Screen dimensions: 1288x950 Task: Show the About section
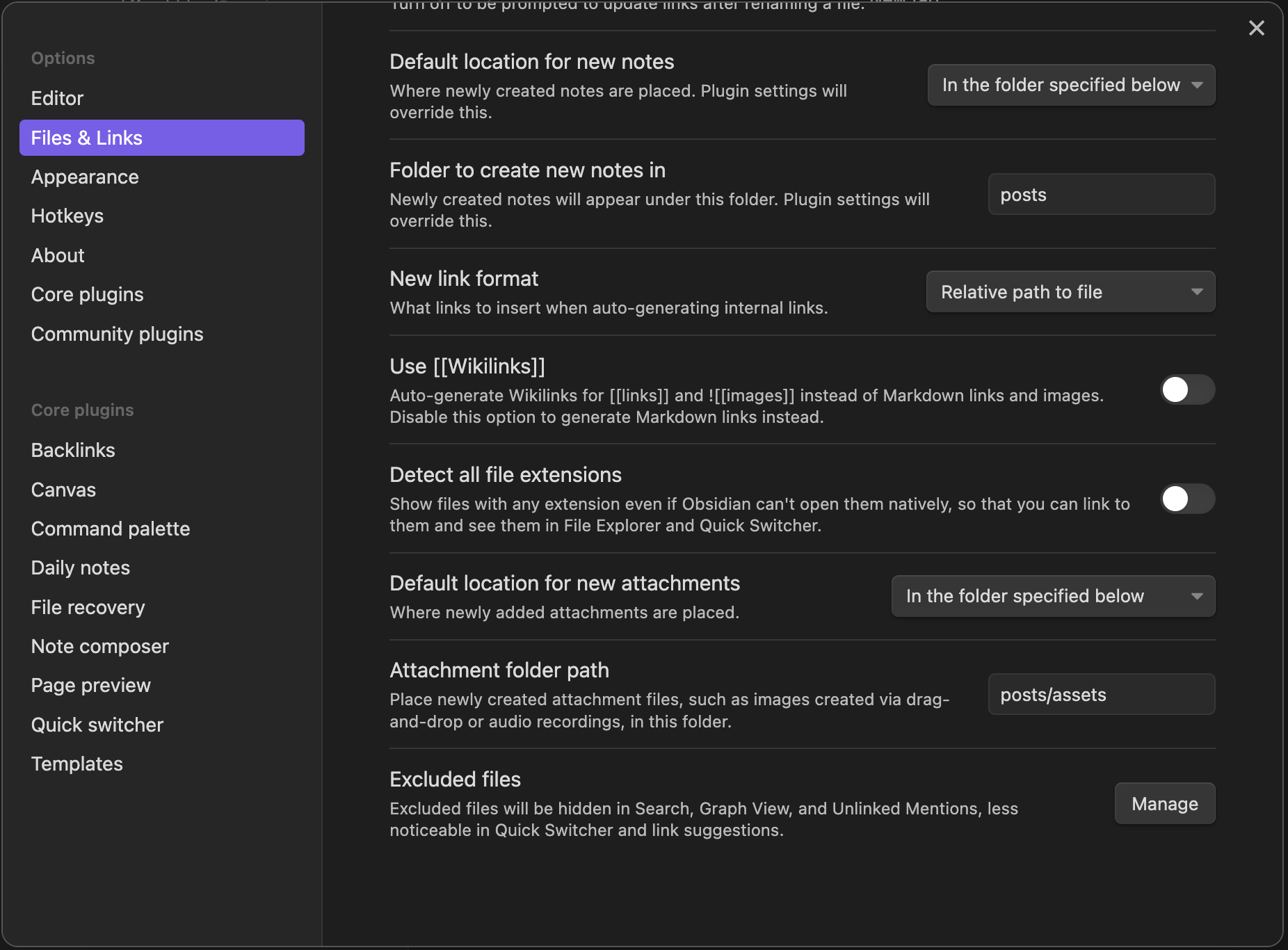pos(58,255)
